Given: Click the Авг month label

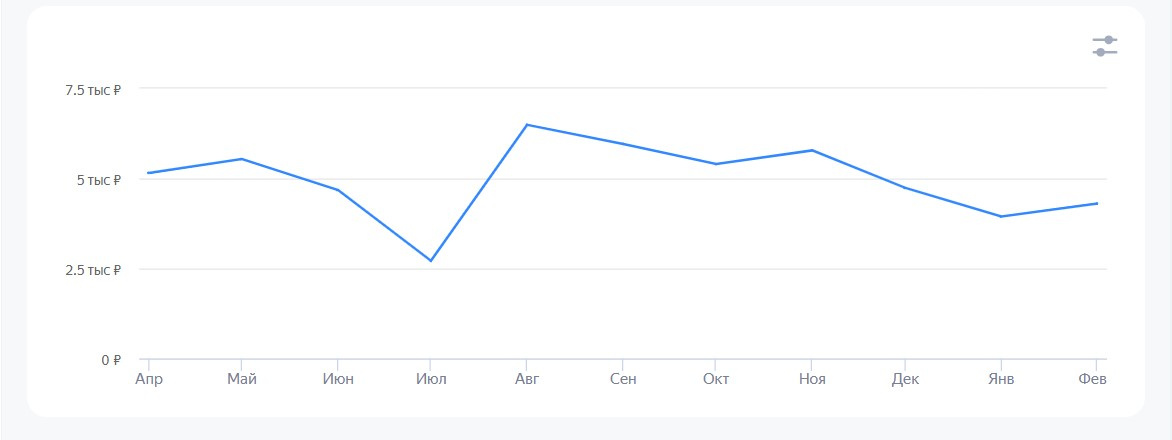Looking at the screenshot, I should point(526,379).
